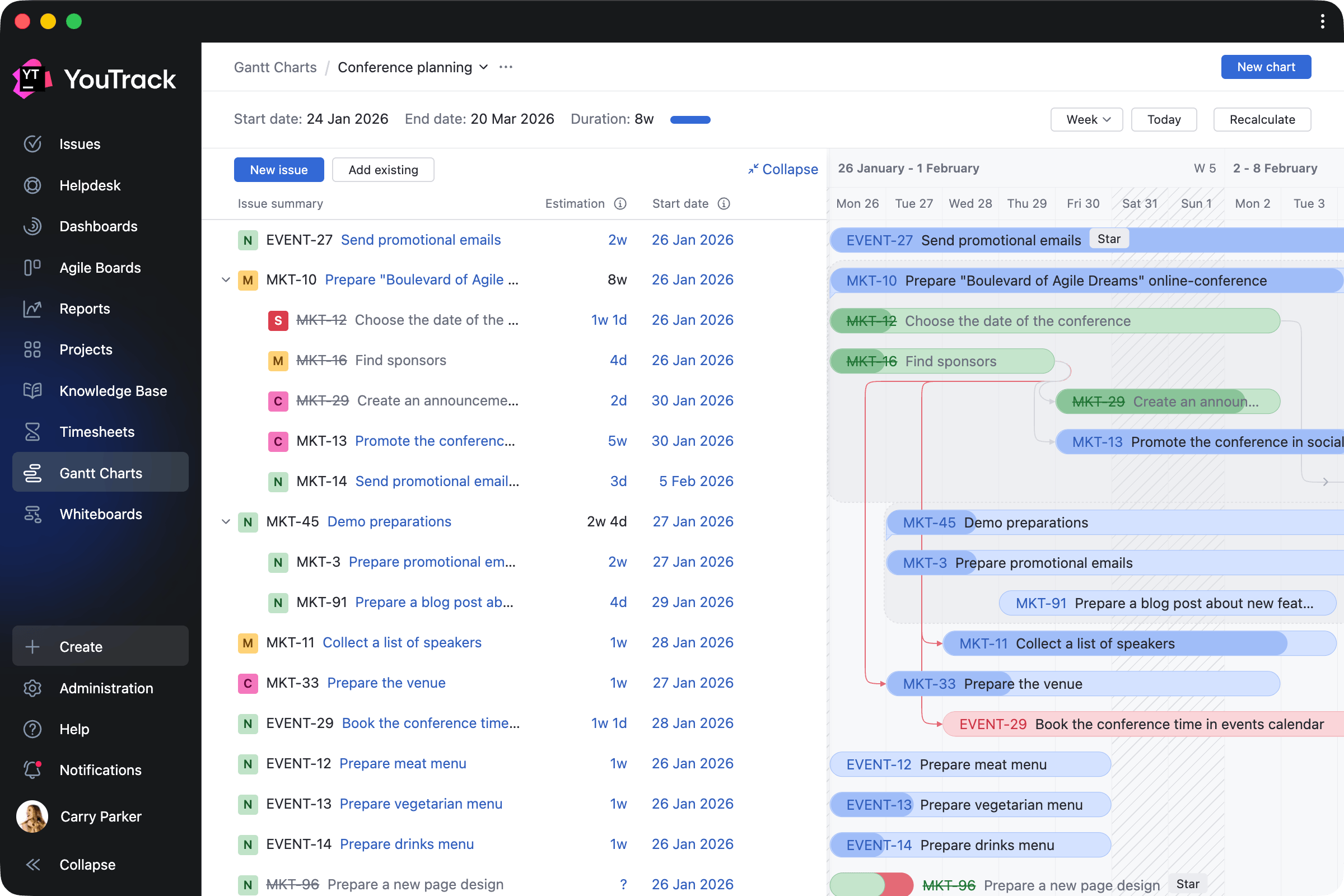Click the Recalculate button

point(1262,119)
